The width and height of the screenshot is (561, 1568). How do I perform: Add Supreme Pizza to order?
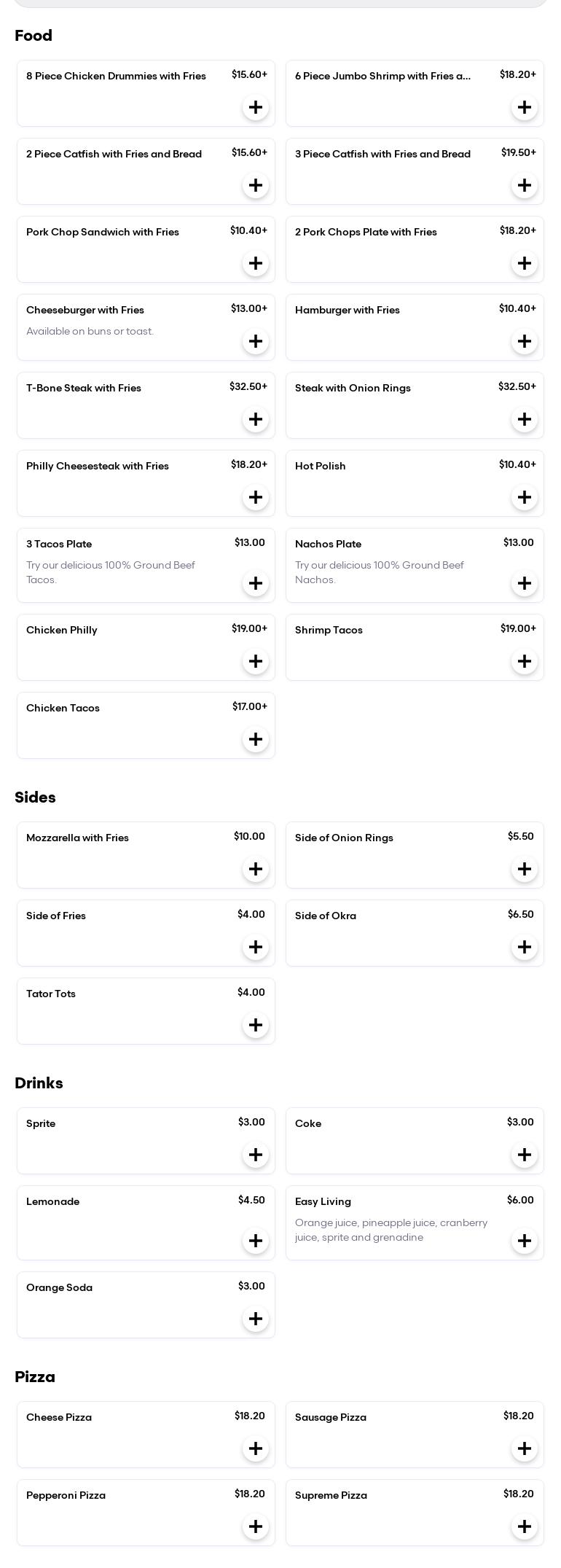point(524,1526)
